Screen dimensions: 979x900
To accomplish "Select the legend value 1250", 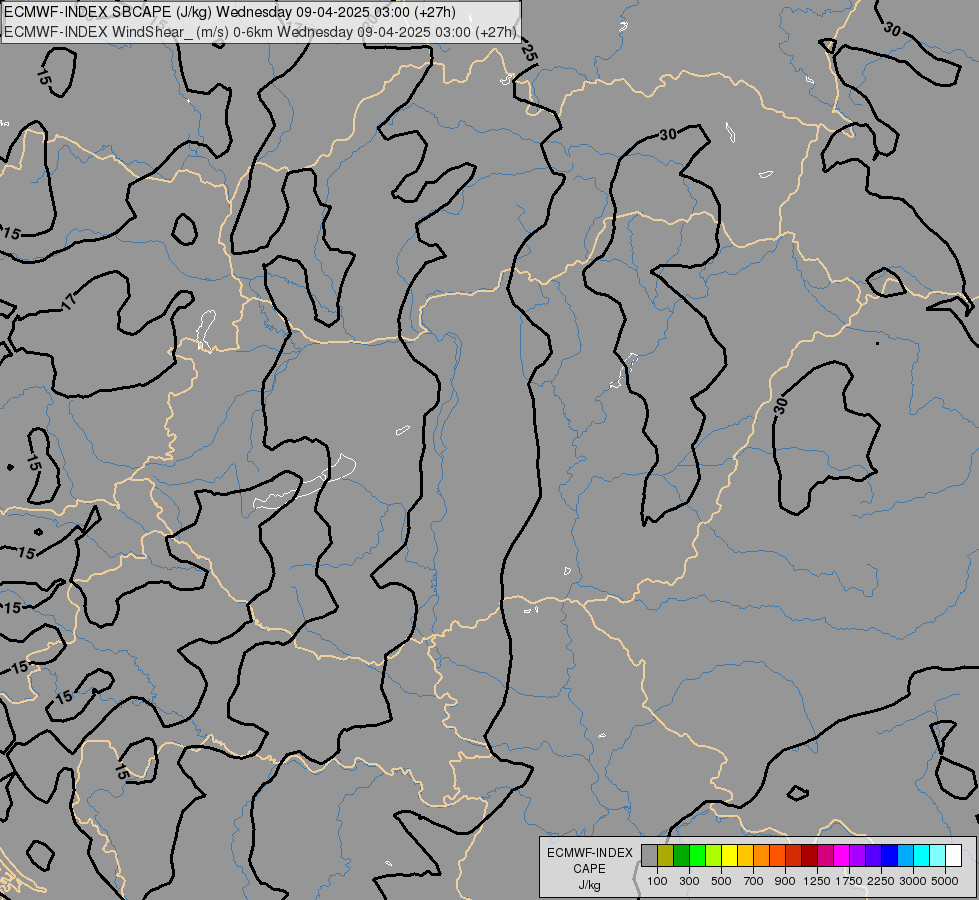I will tap(817, 881).
